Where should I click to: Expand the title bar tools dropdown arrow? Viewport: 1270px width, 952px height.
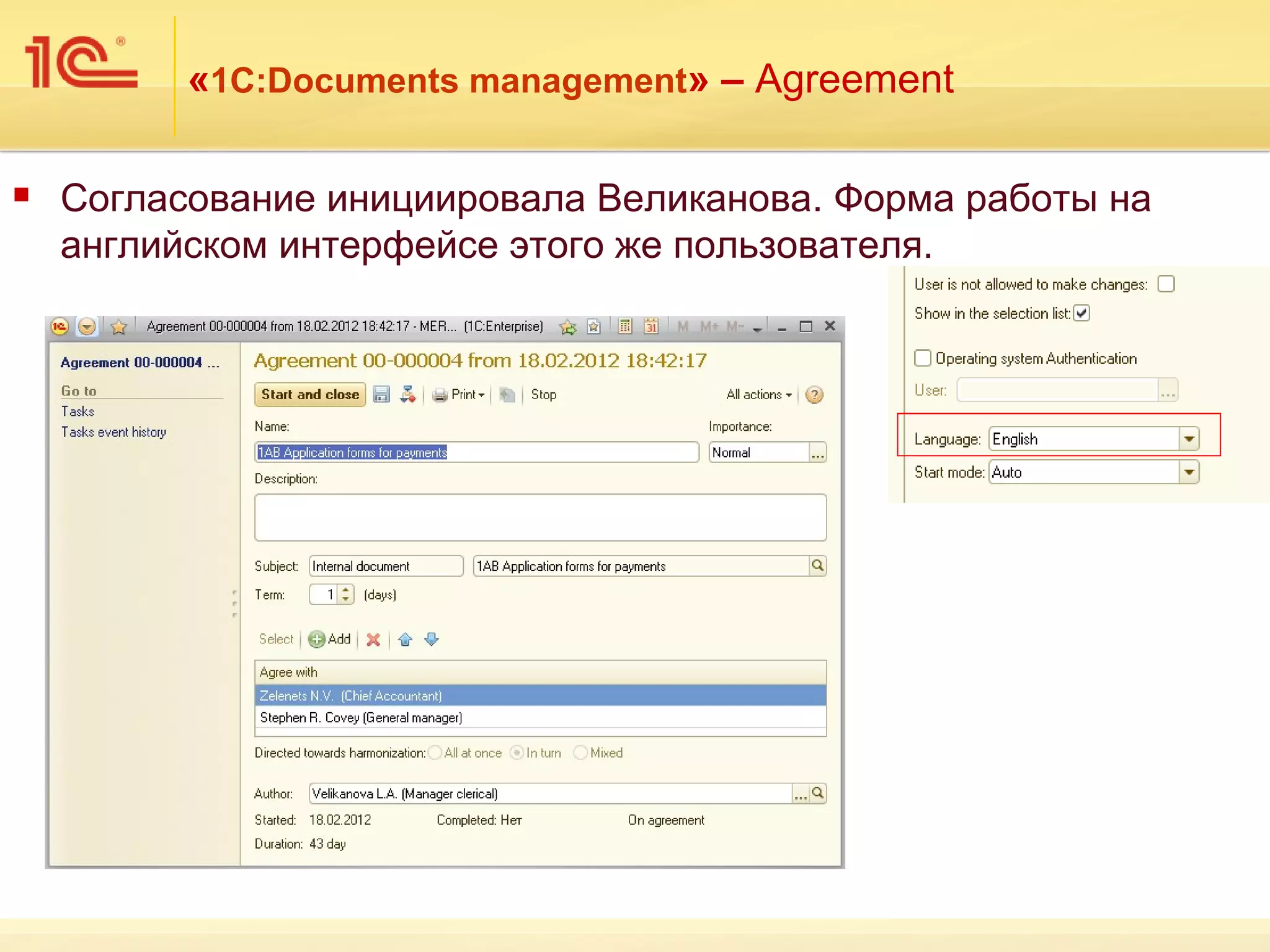coord(757,328)
